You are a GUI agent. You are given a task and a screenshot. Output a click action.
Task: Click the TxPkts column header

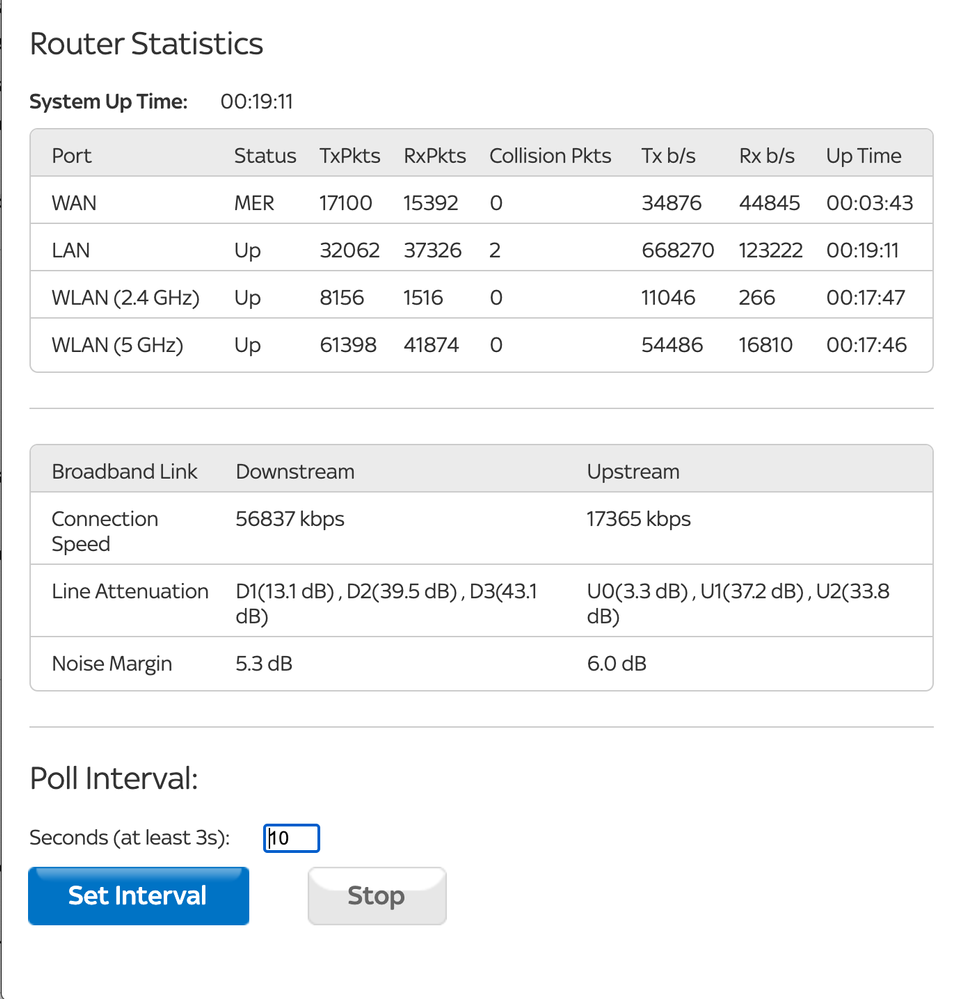(350, 155)
